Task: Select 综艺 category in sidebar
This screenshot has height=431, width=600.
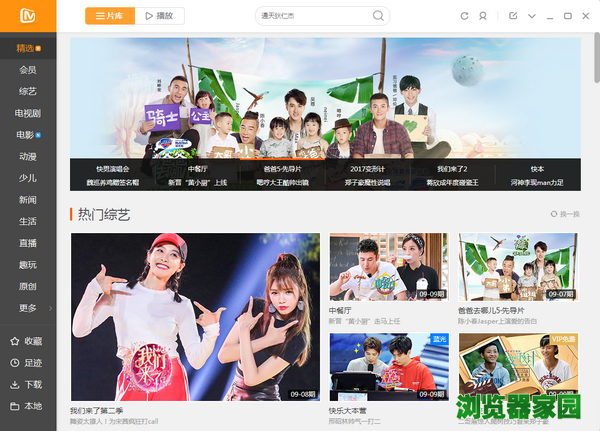Action: tap(28, 91)
